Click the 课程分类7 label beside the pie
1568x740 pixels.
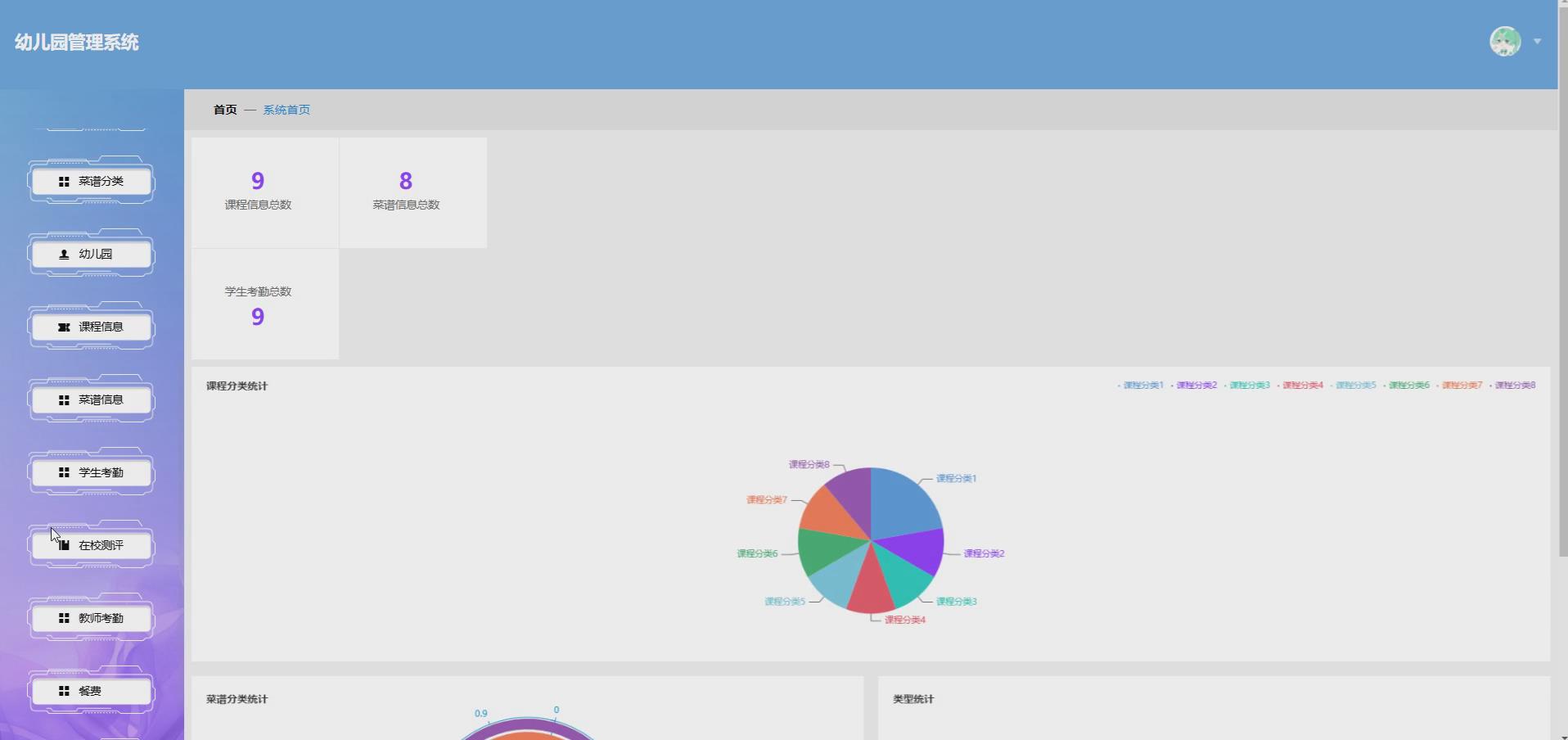tap(767, 500)
